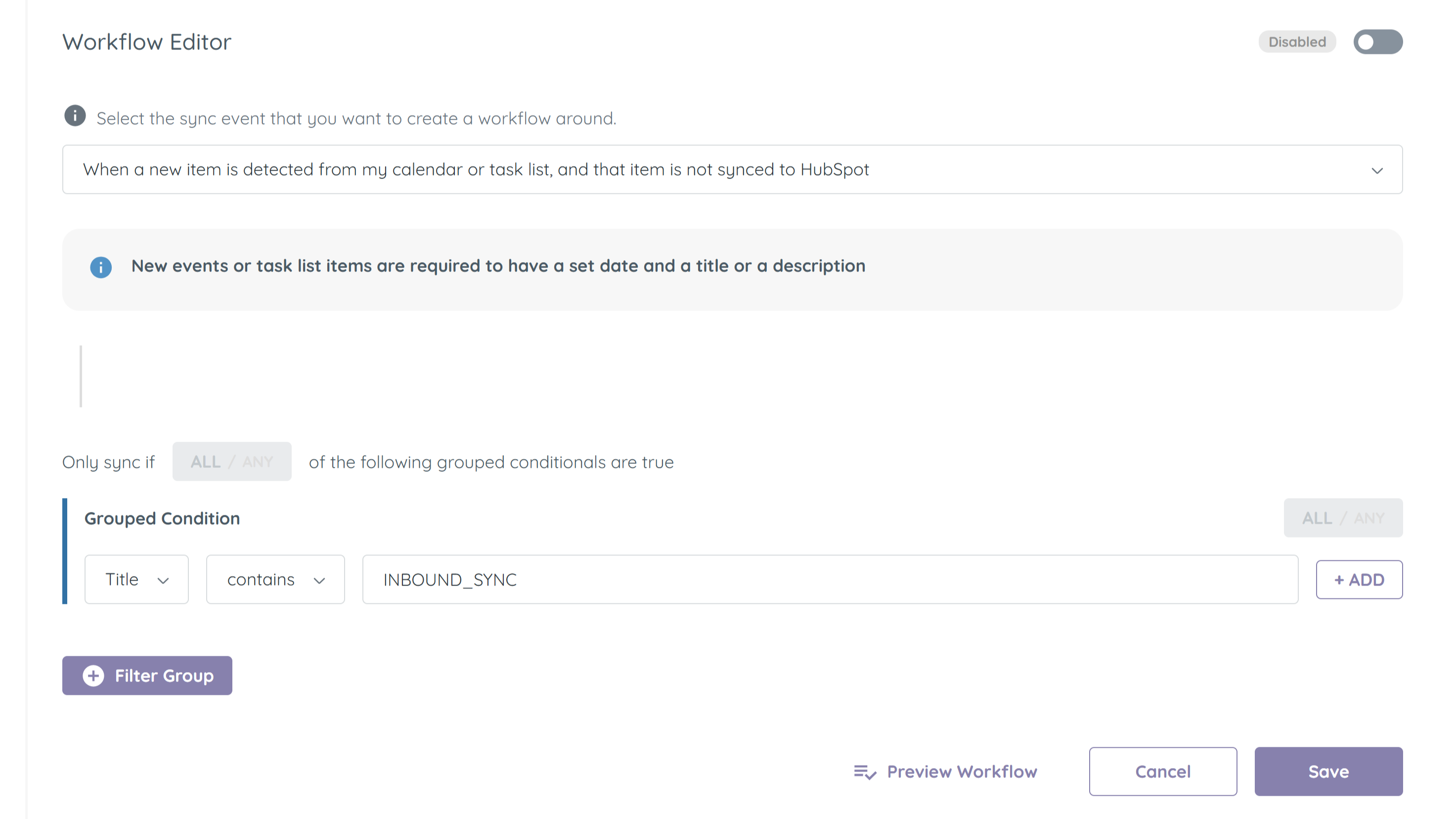Click the gray info icon beside sync event text

(x=75, y=116)
